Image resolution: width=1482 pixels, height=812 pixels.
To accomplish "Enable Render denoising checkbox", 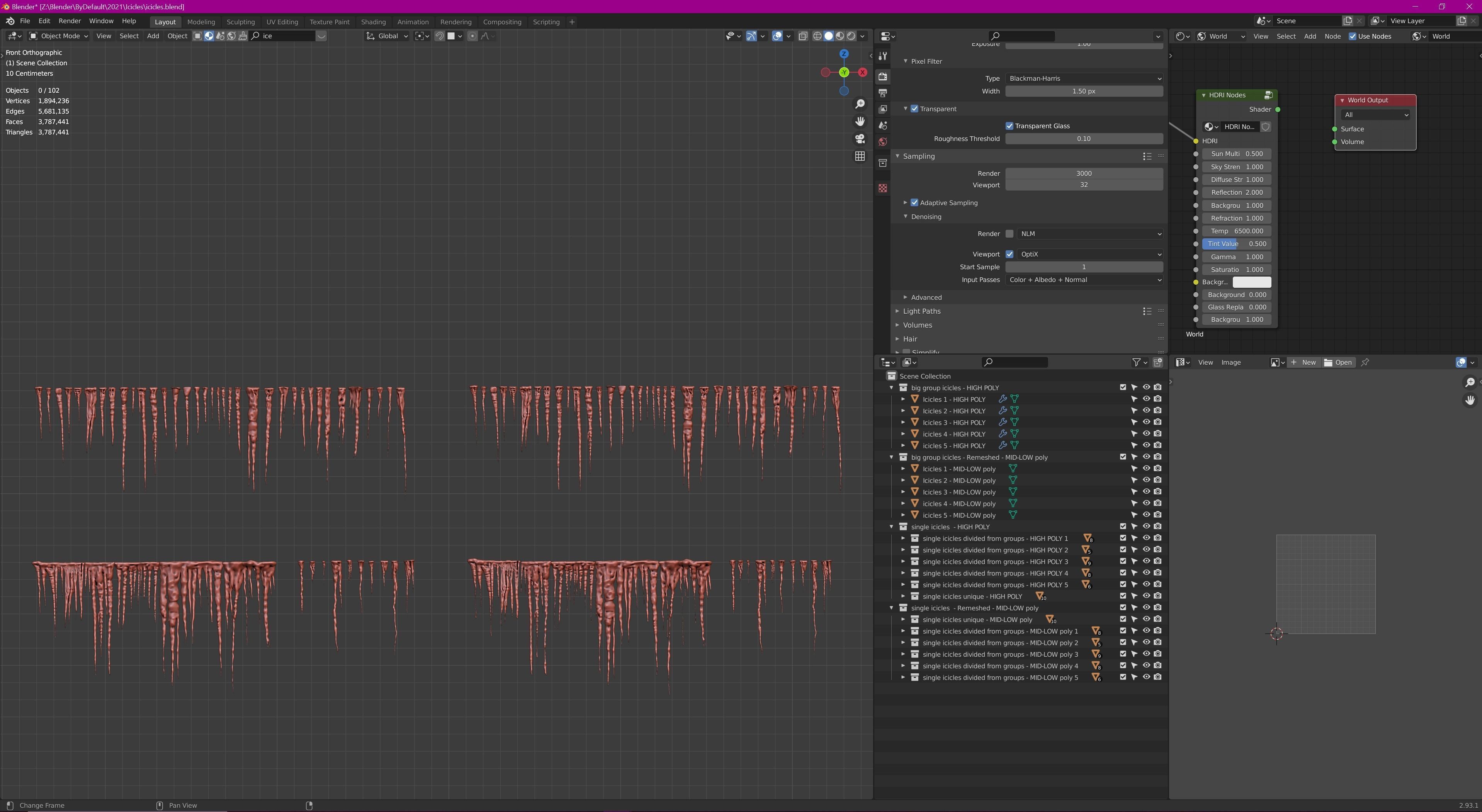I will click(1009, 234).
